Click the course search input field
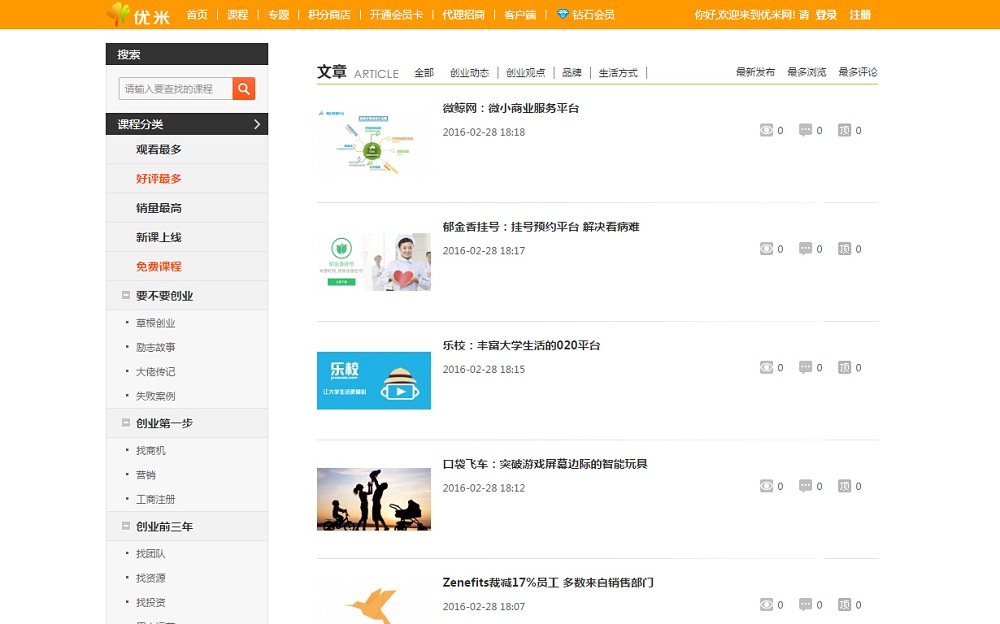The image size is (1000, 624). click(x=175, y=89)
